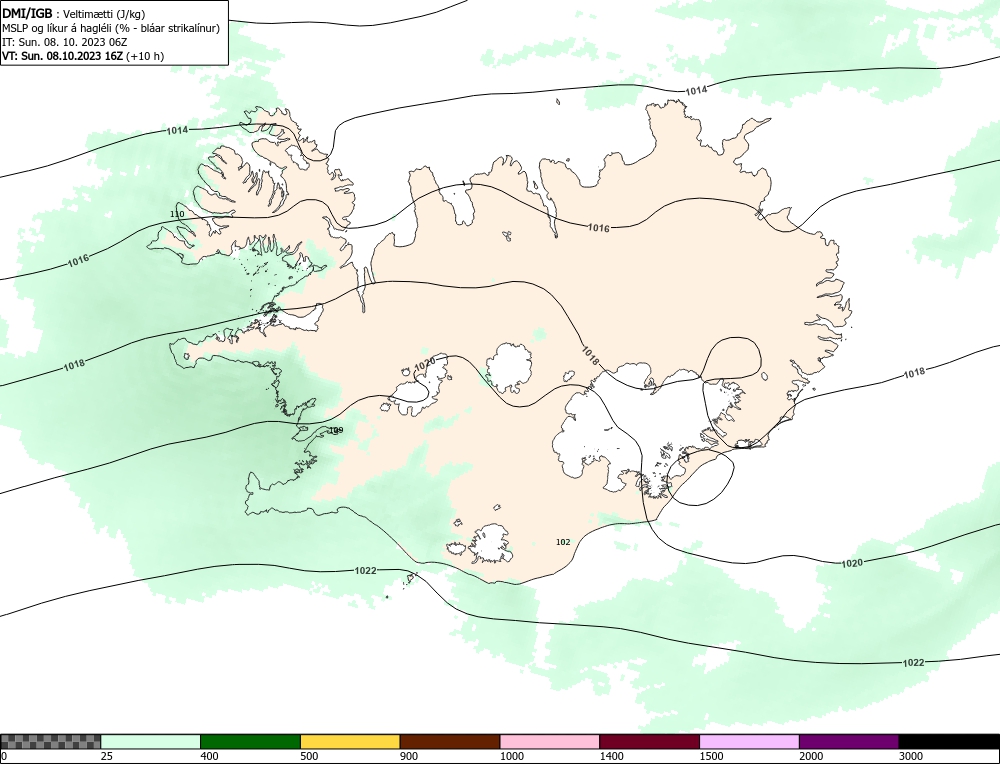Click the '3000' legend scale value
This screenshot has height=764, width=1000.
[x=911, y=756]
